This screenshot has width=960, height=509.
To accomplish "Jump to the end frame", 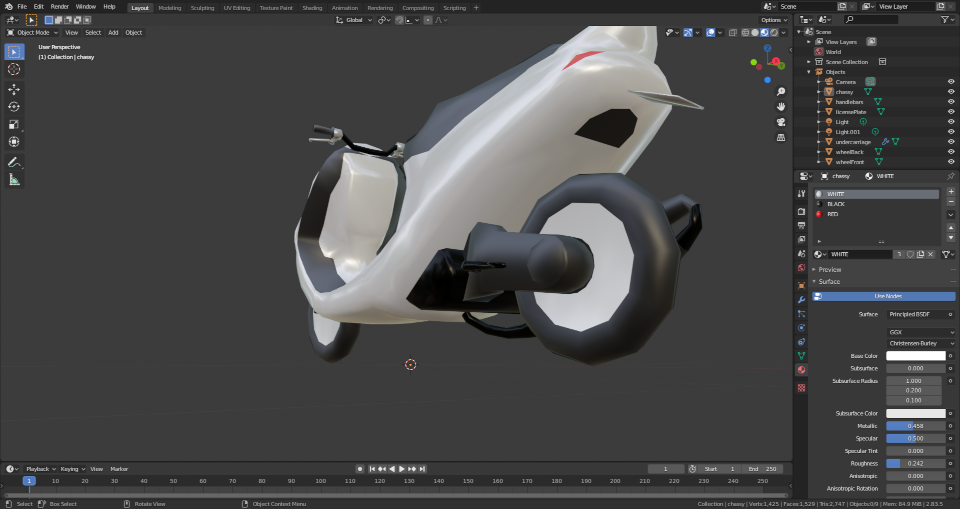I will click(422, 469).
